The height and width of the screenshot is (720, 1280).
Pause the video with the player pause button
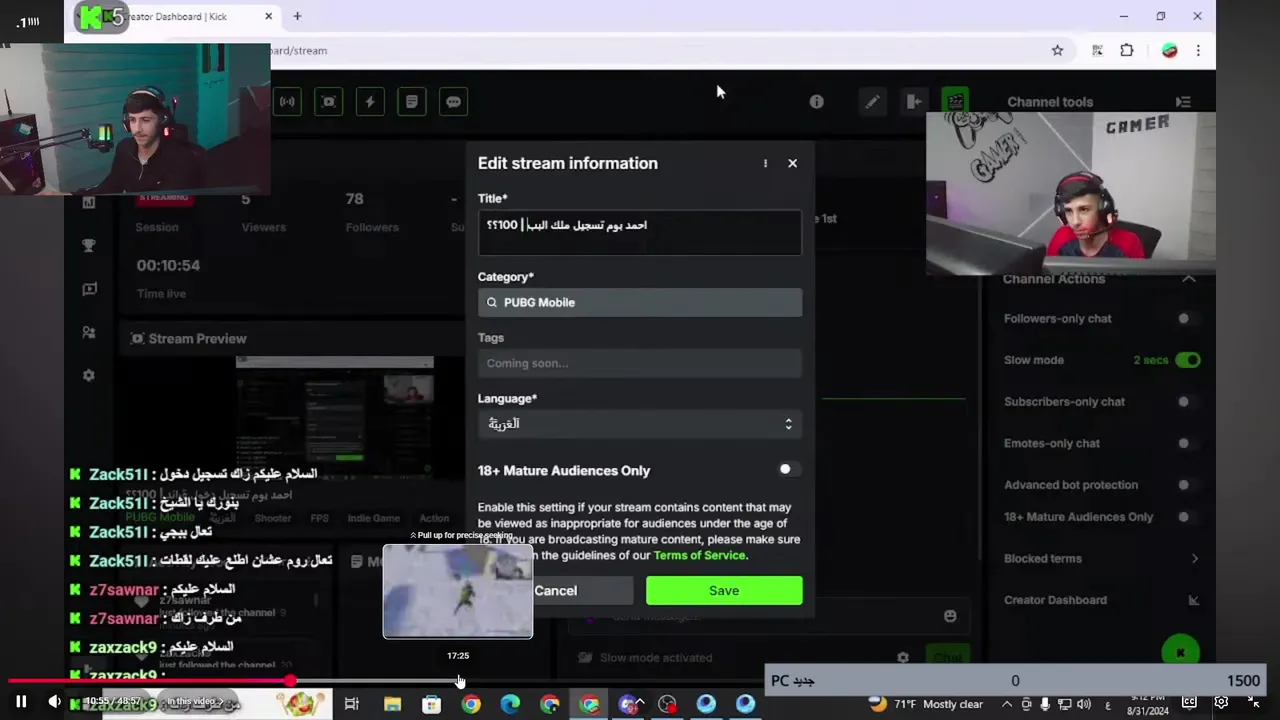click(x=21, y=702)
